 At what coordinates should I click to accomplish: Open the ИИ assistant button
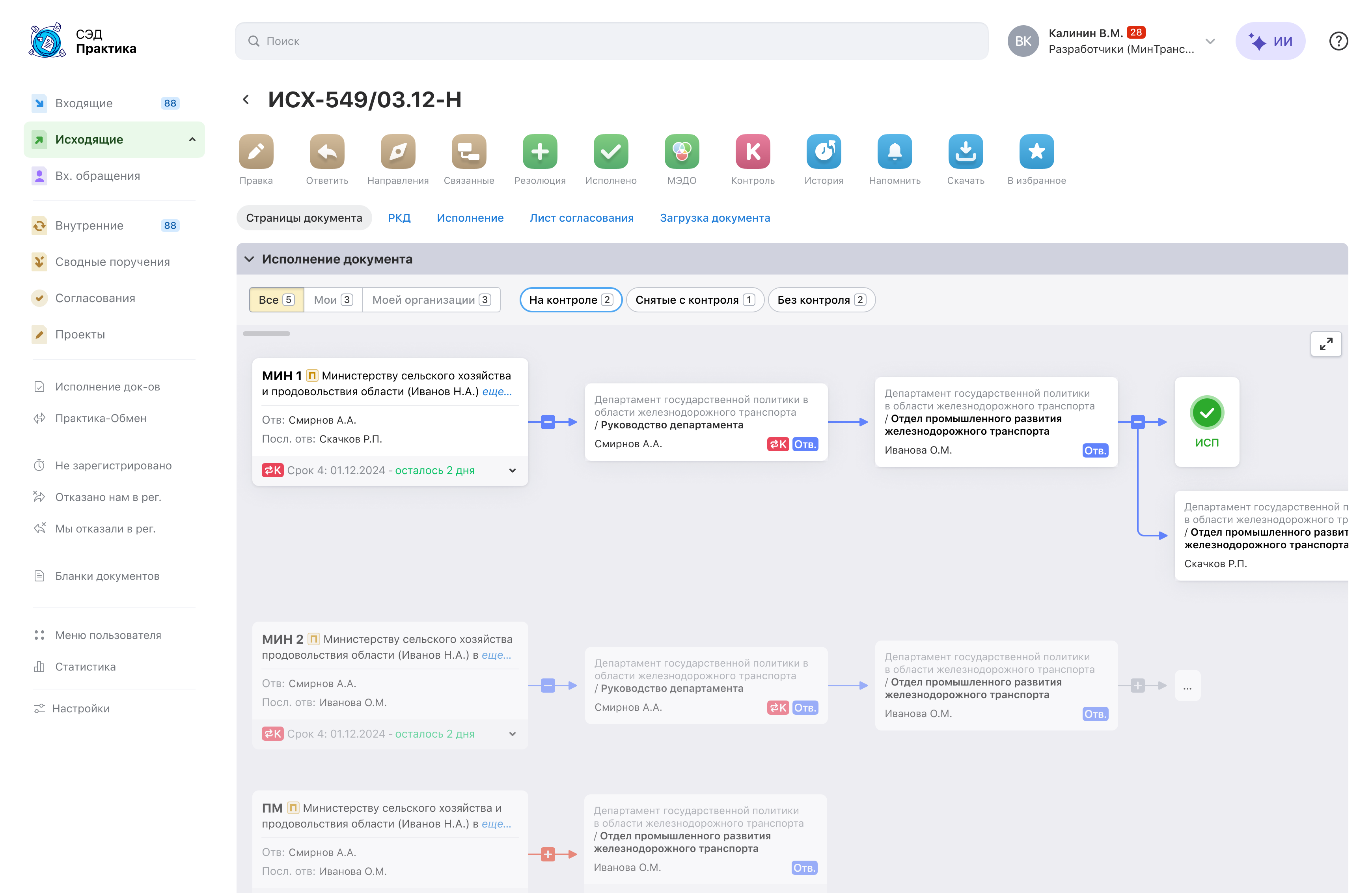coord(1270,41)
